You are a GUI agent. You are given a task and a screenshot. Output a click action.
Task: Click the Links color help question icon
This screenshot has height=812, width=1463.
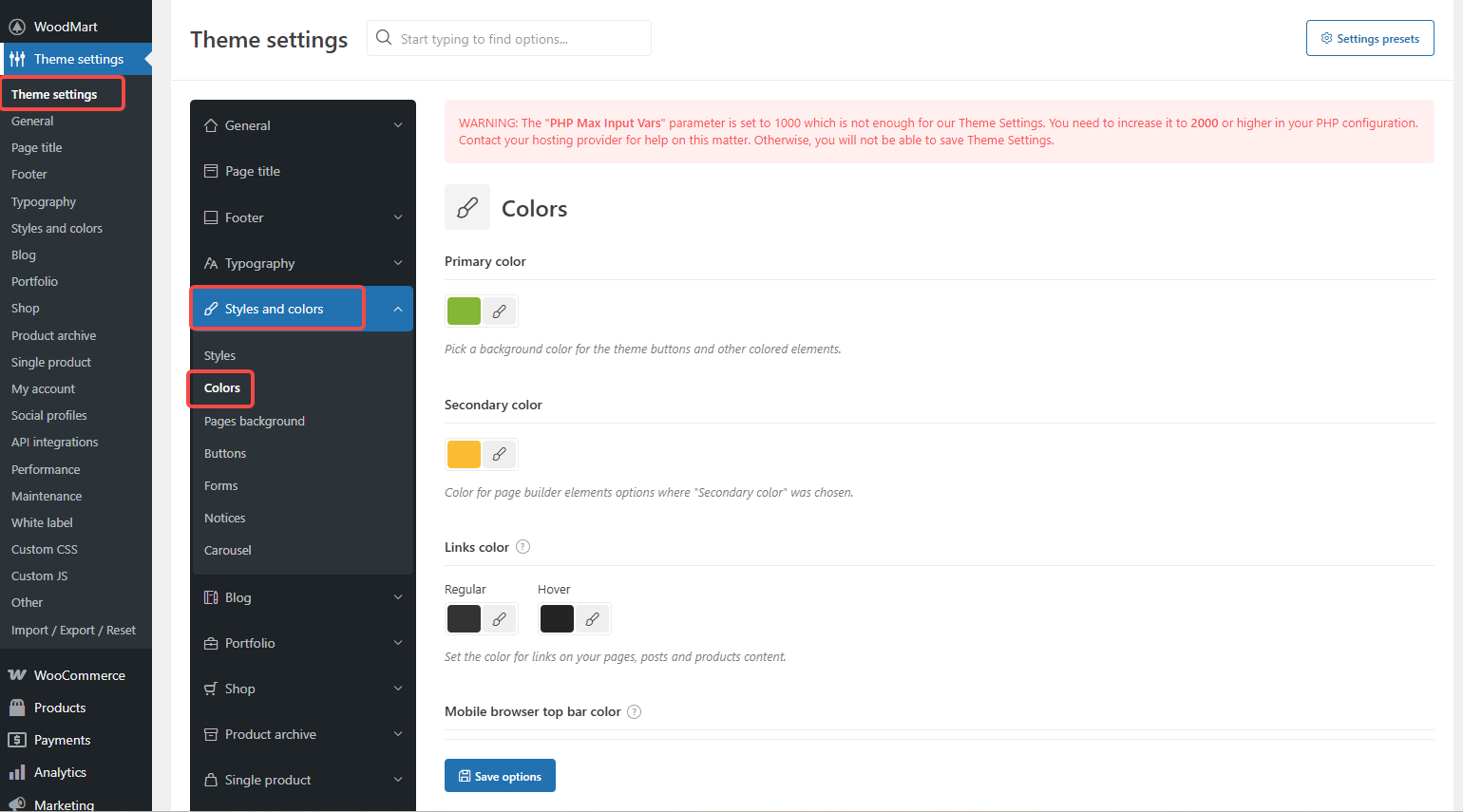point(522,547)
